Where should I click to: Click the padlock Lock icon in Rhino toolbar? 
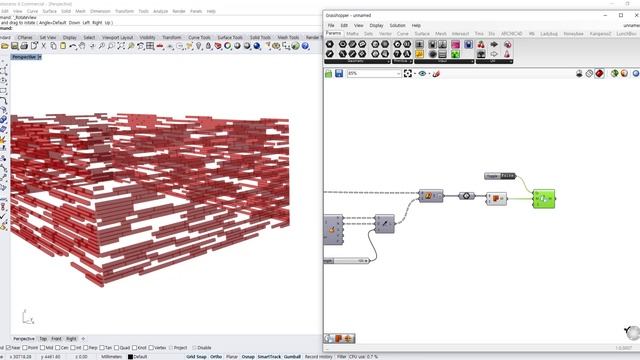pyautogui.click(x=208, y=46)
